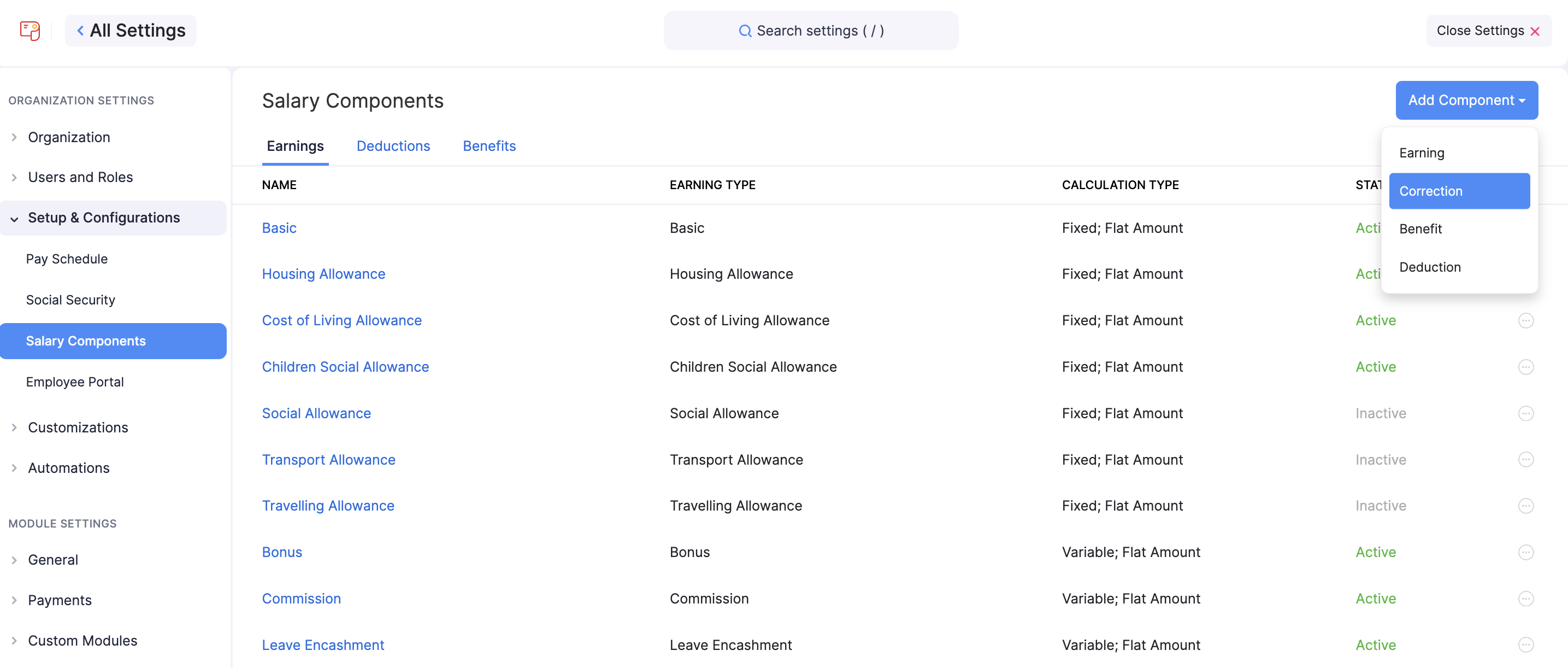Click the Search settings field
The image size is (1568, 668).
pos(810,31)
